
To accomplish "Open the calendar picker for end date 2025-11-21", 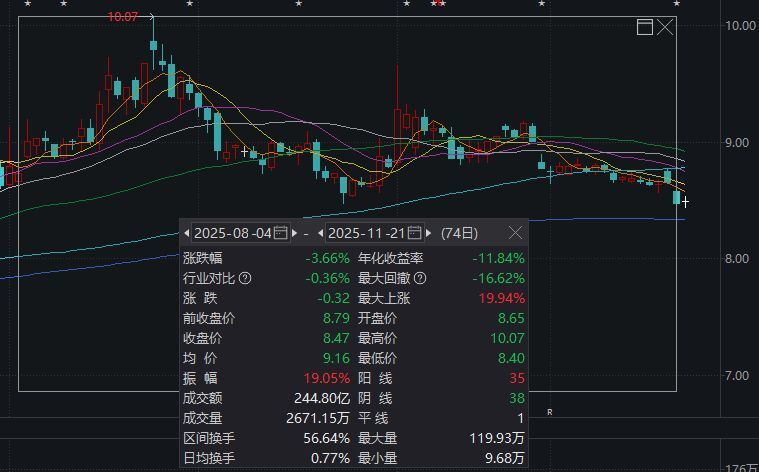I will coord(414,233).
